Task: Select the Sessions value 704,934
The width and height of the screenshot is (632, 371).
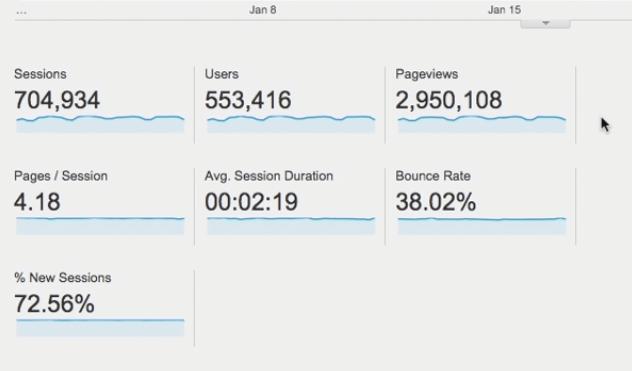Action: (57, 100)
